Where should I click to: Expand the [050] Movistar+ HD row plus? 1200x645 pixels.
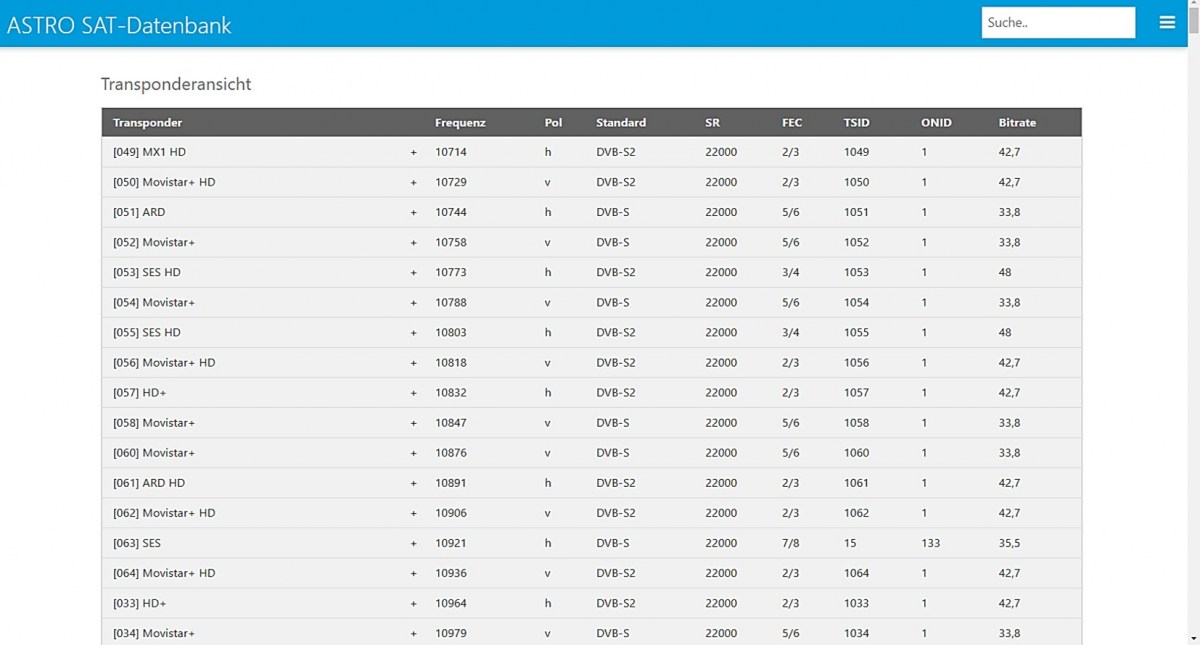pos(413,182)
